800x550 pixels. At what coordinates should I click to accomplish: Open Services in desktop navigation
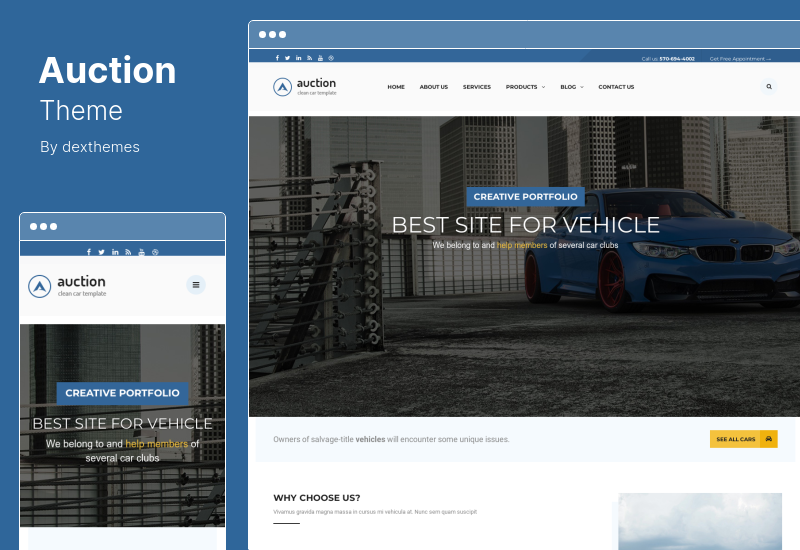pos(477,87)
